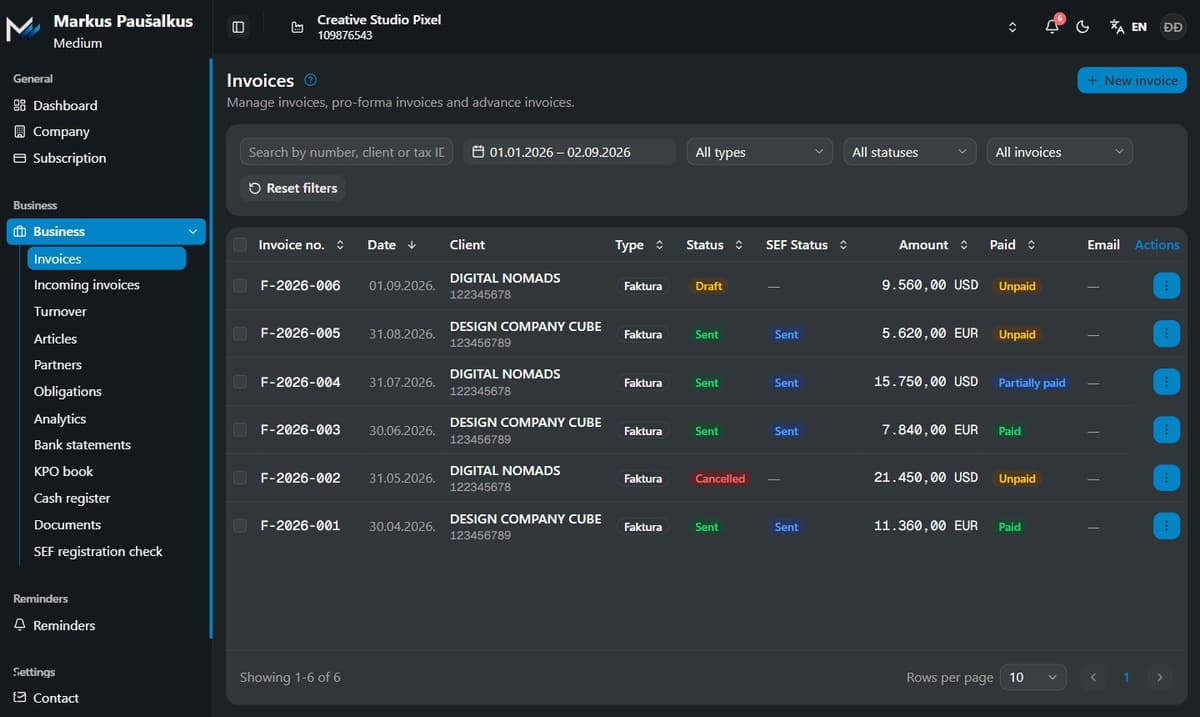
Task: Open the Invoices help question icon
Action: [310, 80]
